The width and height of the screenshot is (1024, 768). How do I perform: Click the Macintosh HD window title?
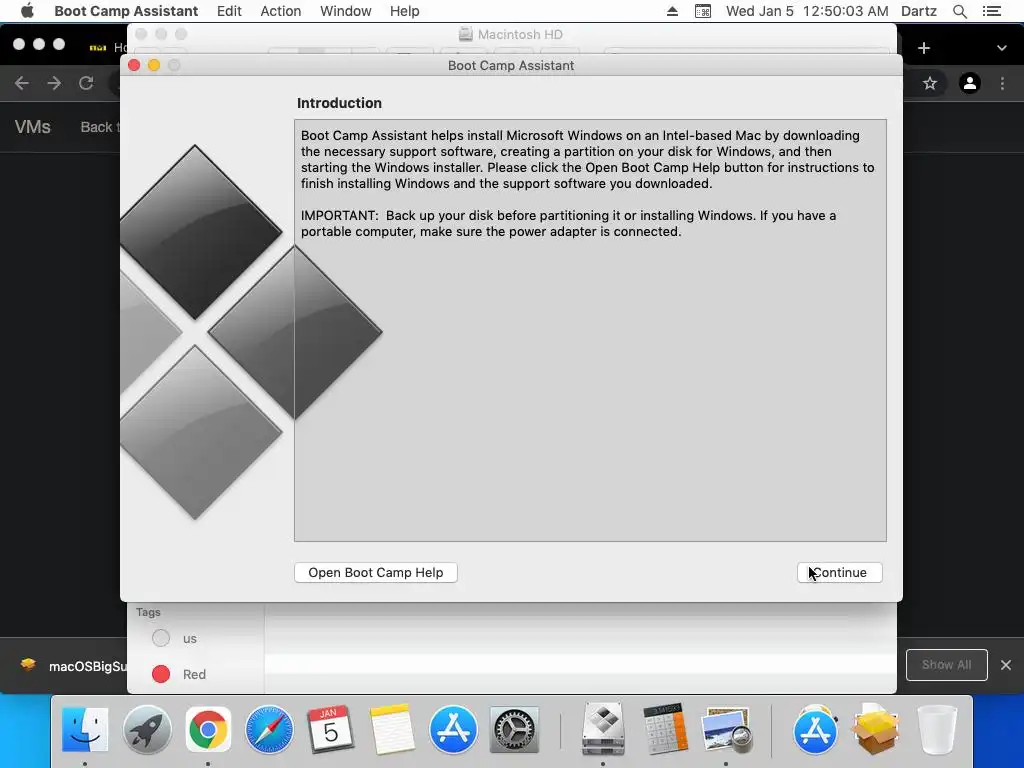click(x=520, y=35)
